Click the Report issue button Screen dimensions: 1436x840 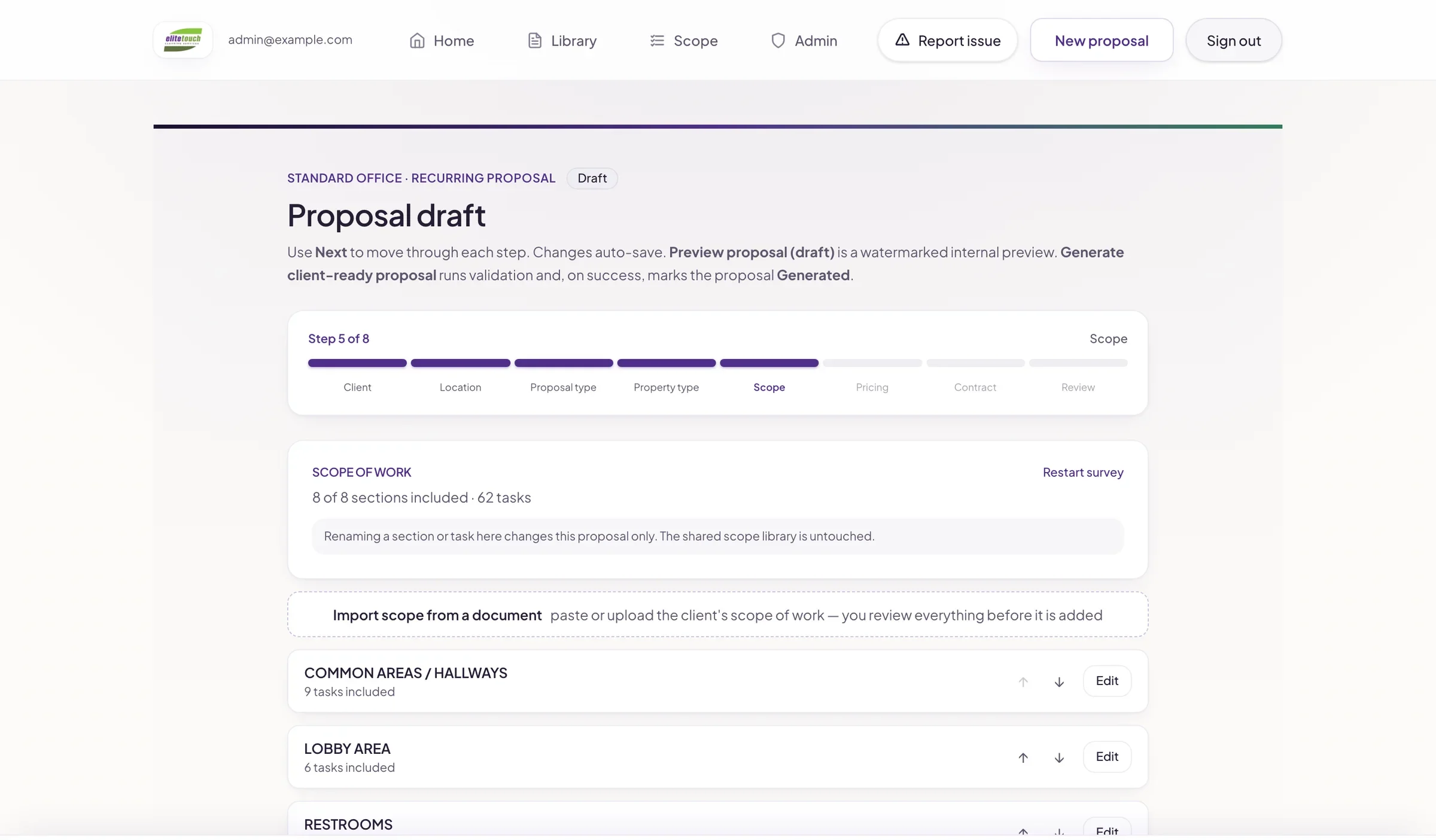tap(948, 40)
